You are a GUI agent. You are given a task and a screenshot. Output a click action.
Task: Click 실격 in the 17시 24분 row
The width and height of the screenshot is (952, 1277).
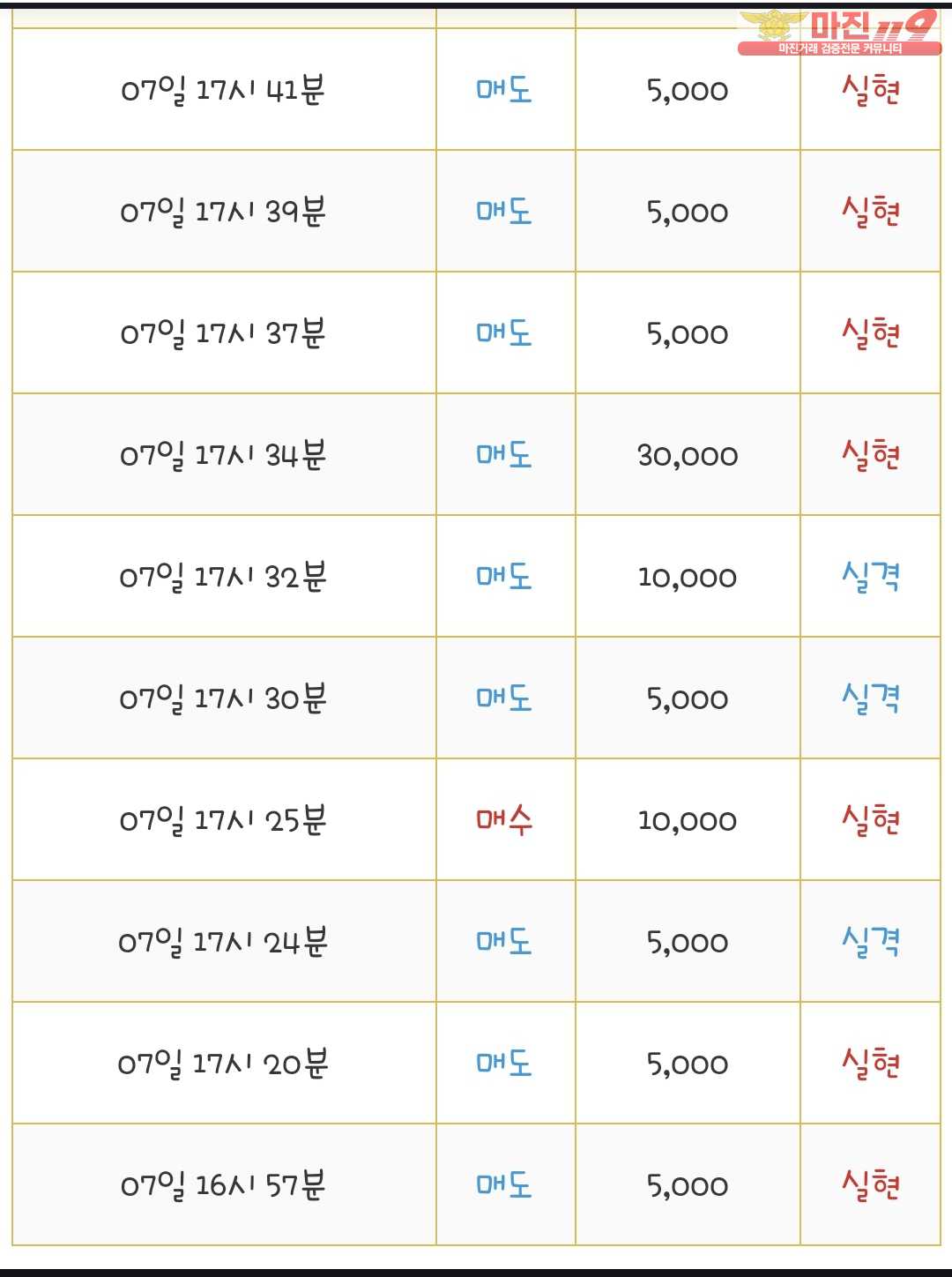coord(871,941)
